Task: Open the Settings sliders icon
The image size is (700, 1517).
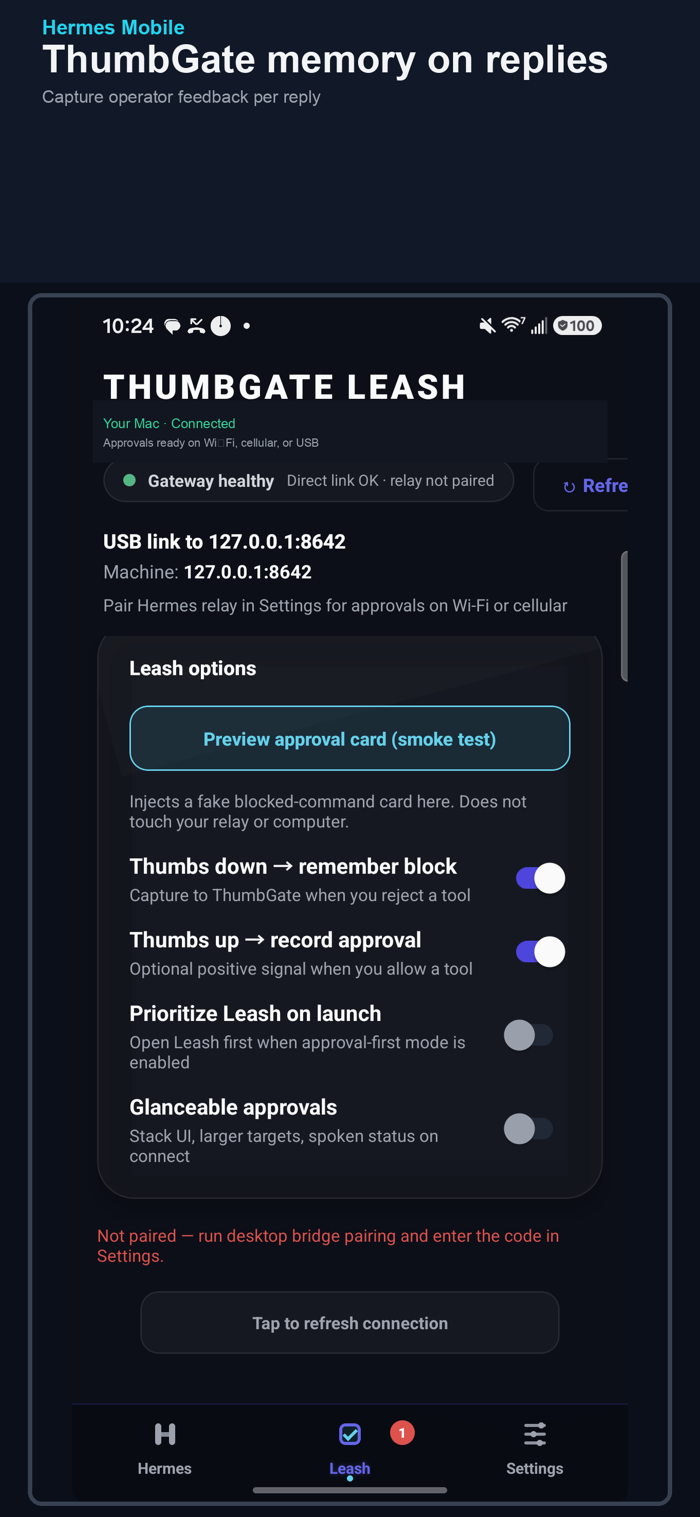Action: [535, 1434]
